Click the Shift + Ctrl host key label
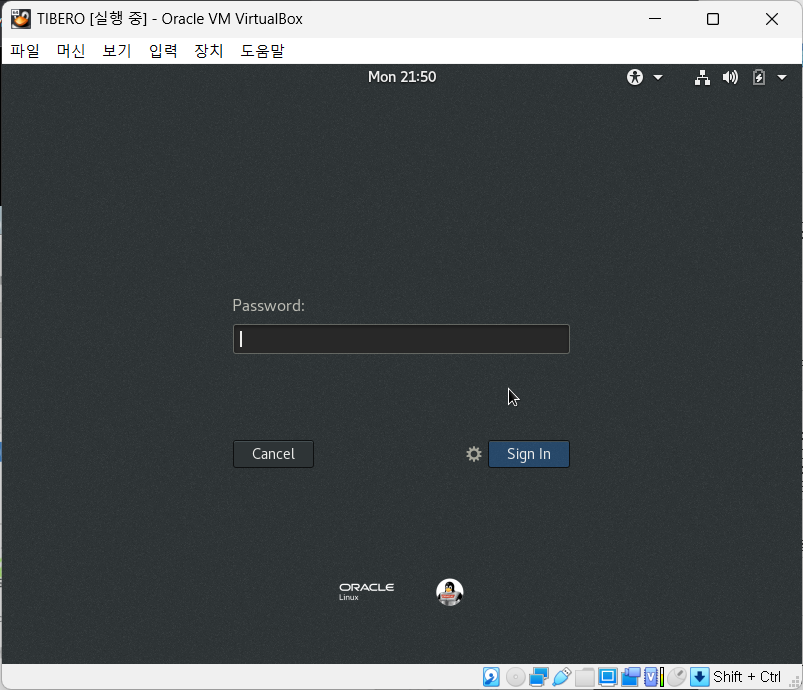Viewport: 803px width, 690px height. pos(747,677)
